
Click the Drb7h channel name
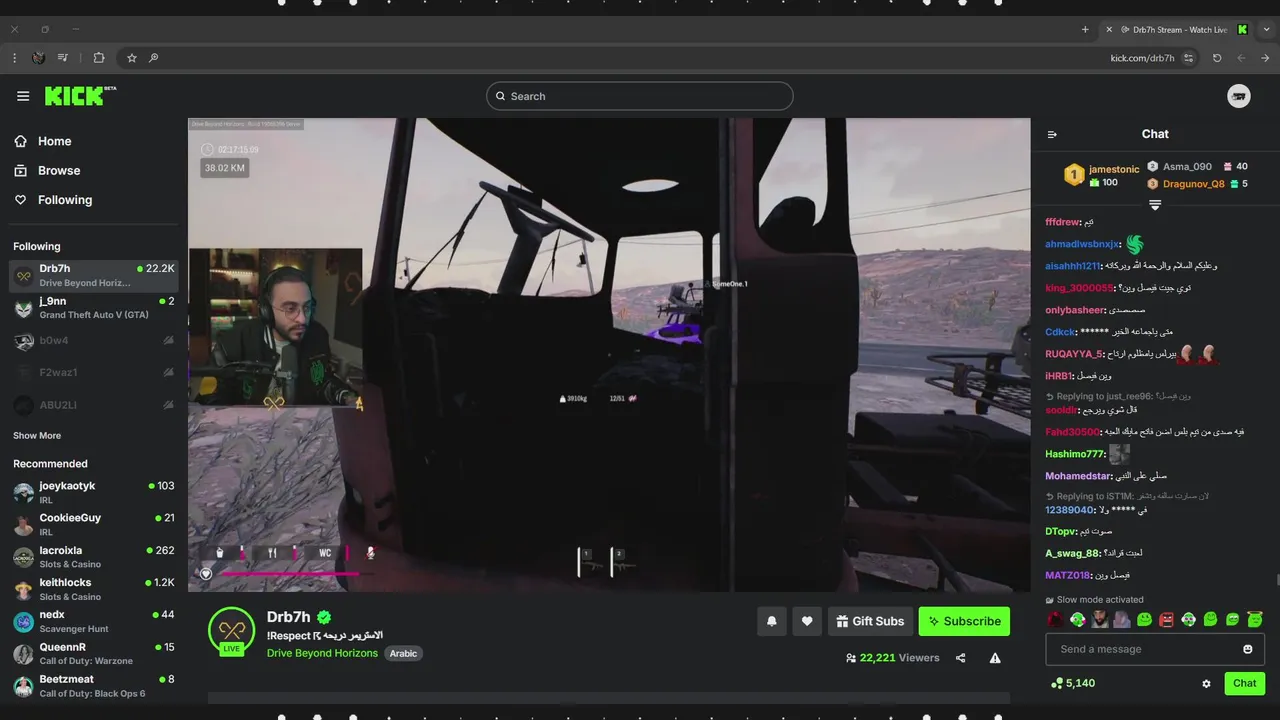pos(289,617)
